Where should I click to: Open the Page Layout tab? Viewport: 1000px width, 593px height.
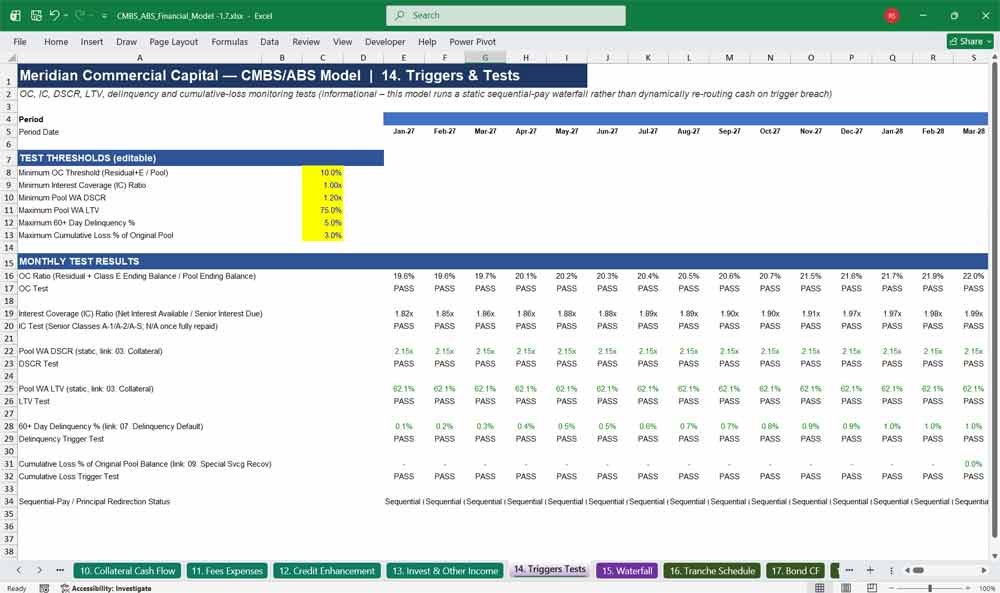tap(173, 41)
